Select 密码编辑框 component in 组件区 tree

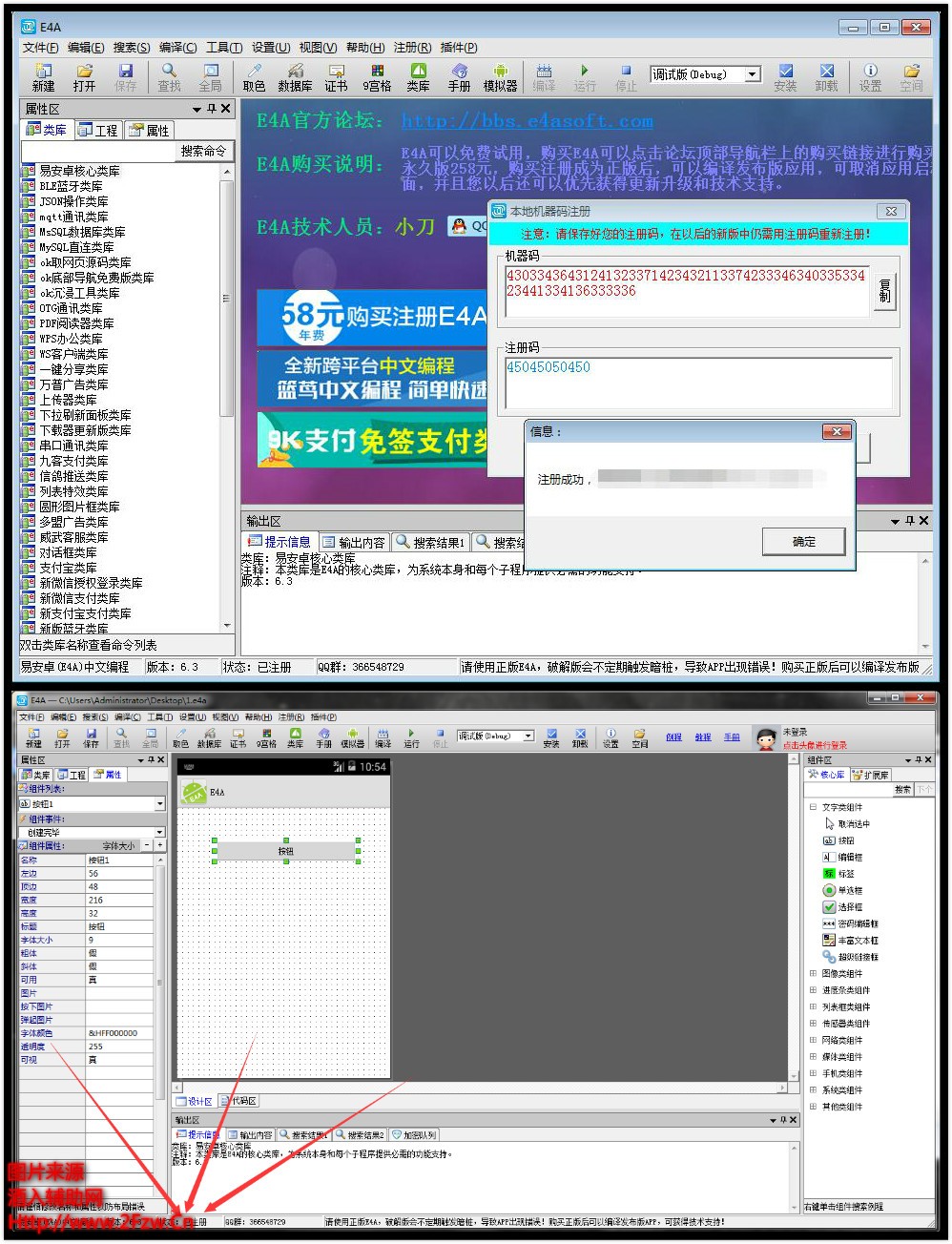pos(850,923)
